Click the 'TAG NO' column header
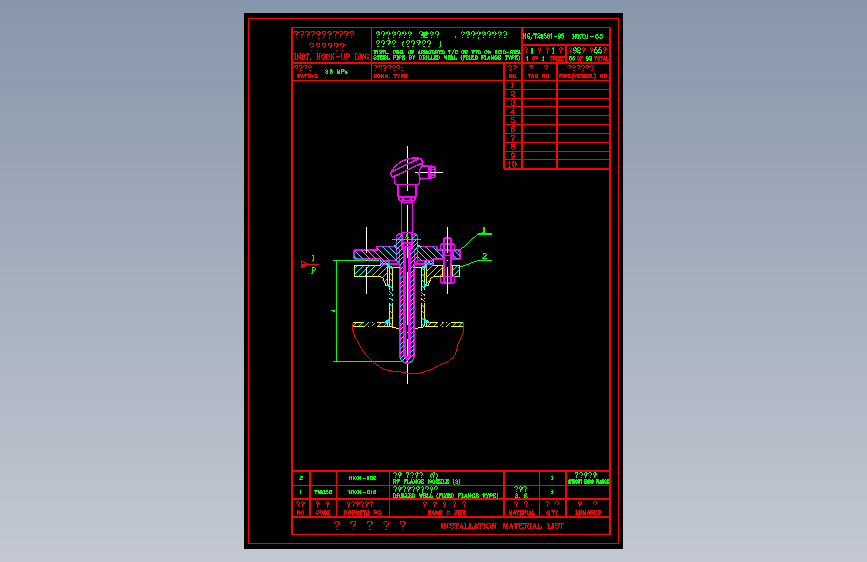 pos(539,76)
